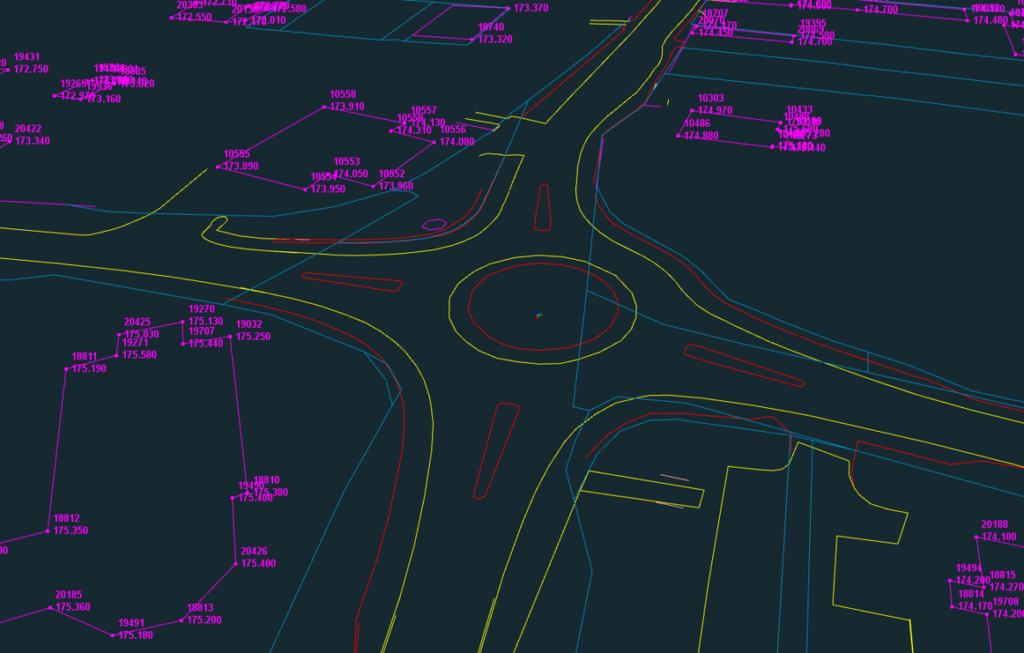Select point number 18812

67,518
